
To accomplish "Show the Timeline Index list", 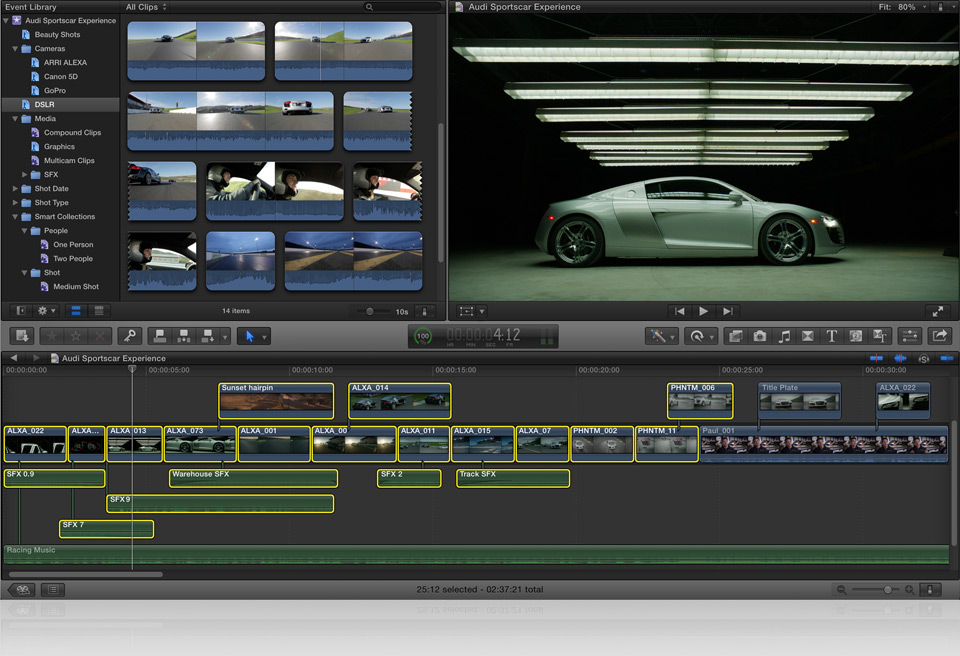I will (53, 590).
